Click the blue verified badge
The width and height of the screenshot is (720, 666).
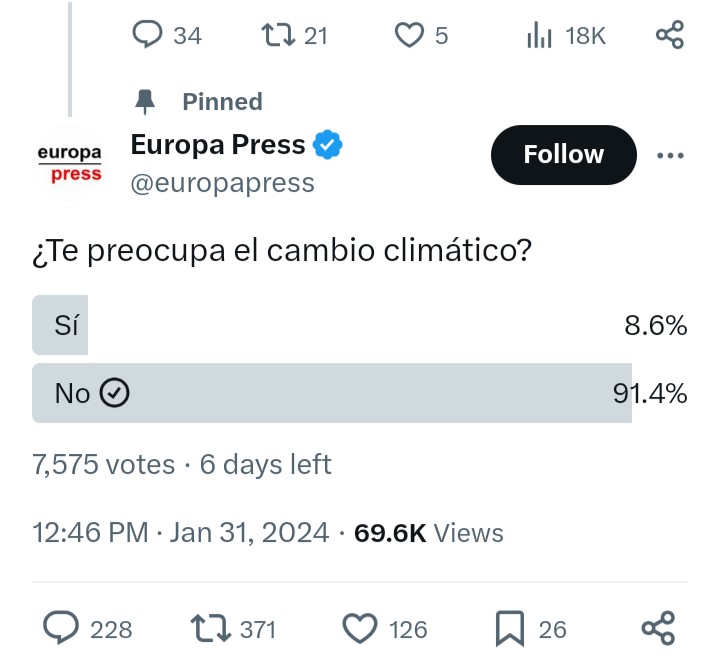point(327,145)
